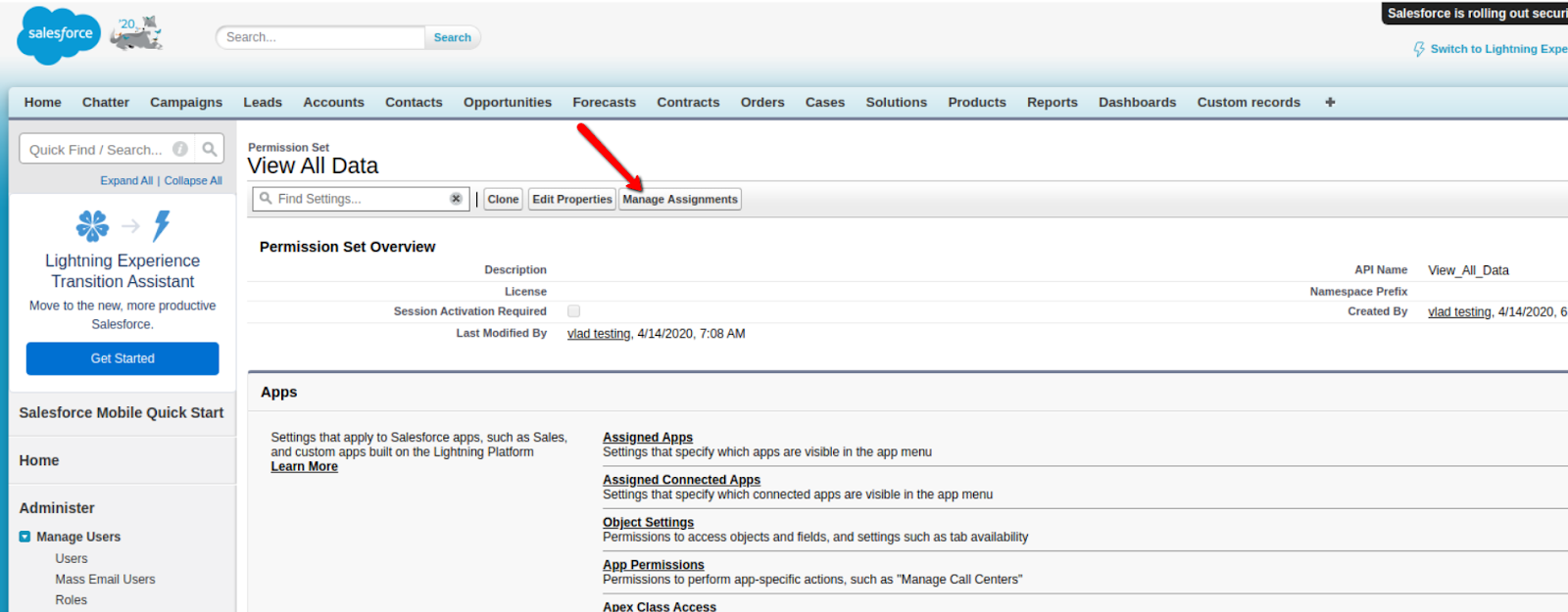Click Switch to Lightning Experience link

[x=1498, y=49]
